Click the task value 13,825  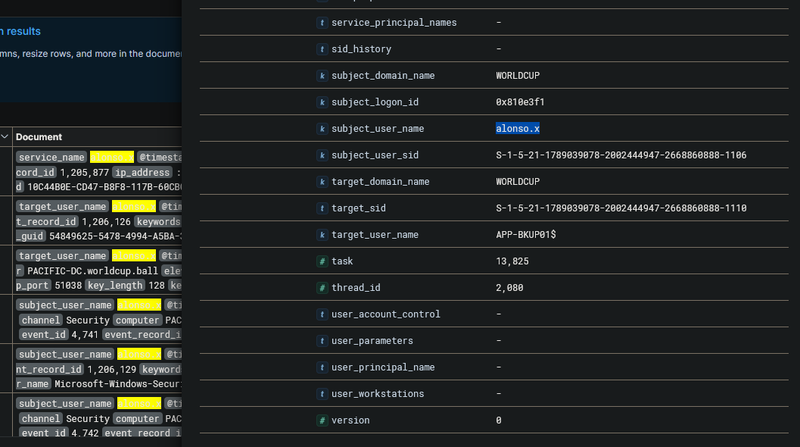pos(511,261)
